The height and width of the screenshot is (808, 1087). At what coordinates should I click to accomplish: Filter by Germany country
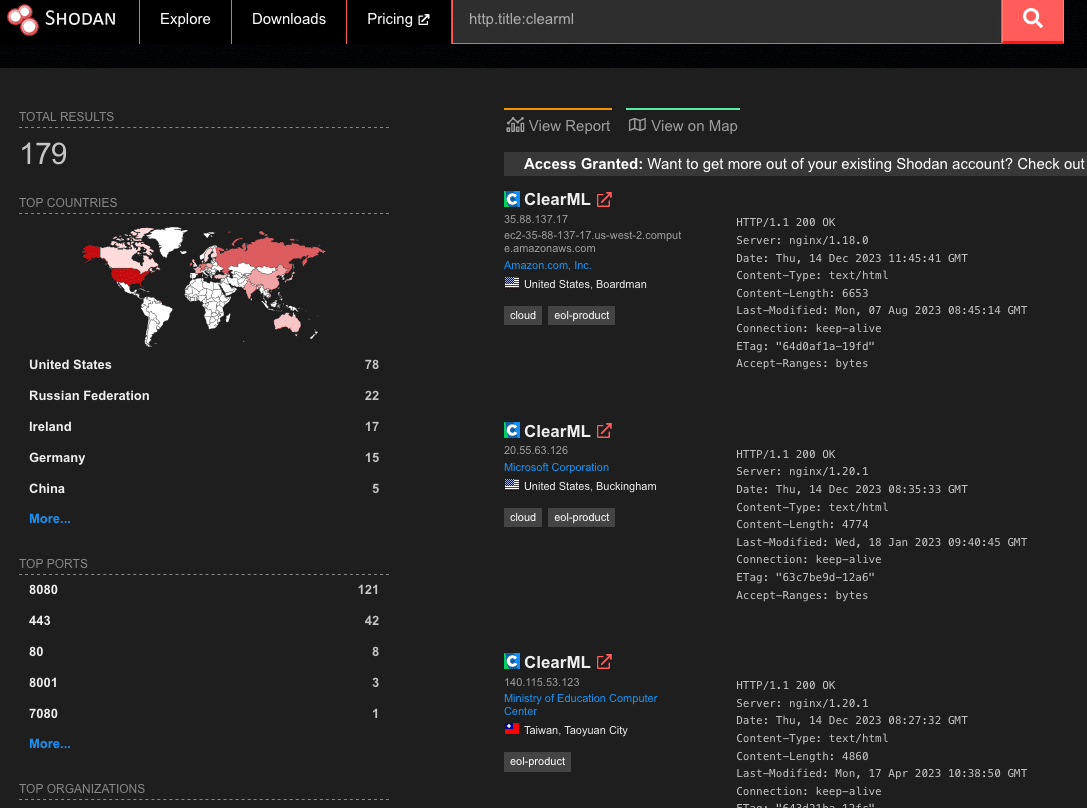coord(204,458)
